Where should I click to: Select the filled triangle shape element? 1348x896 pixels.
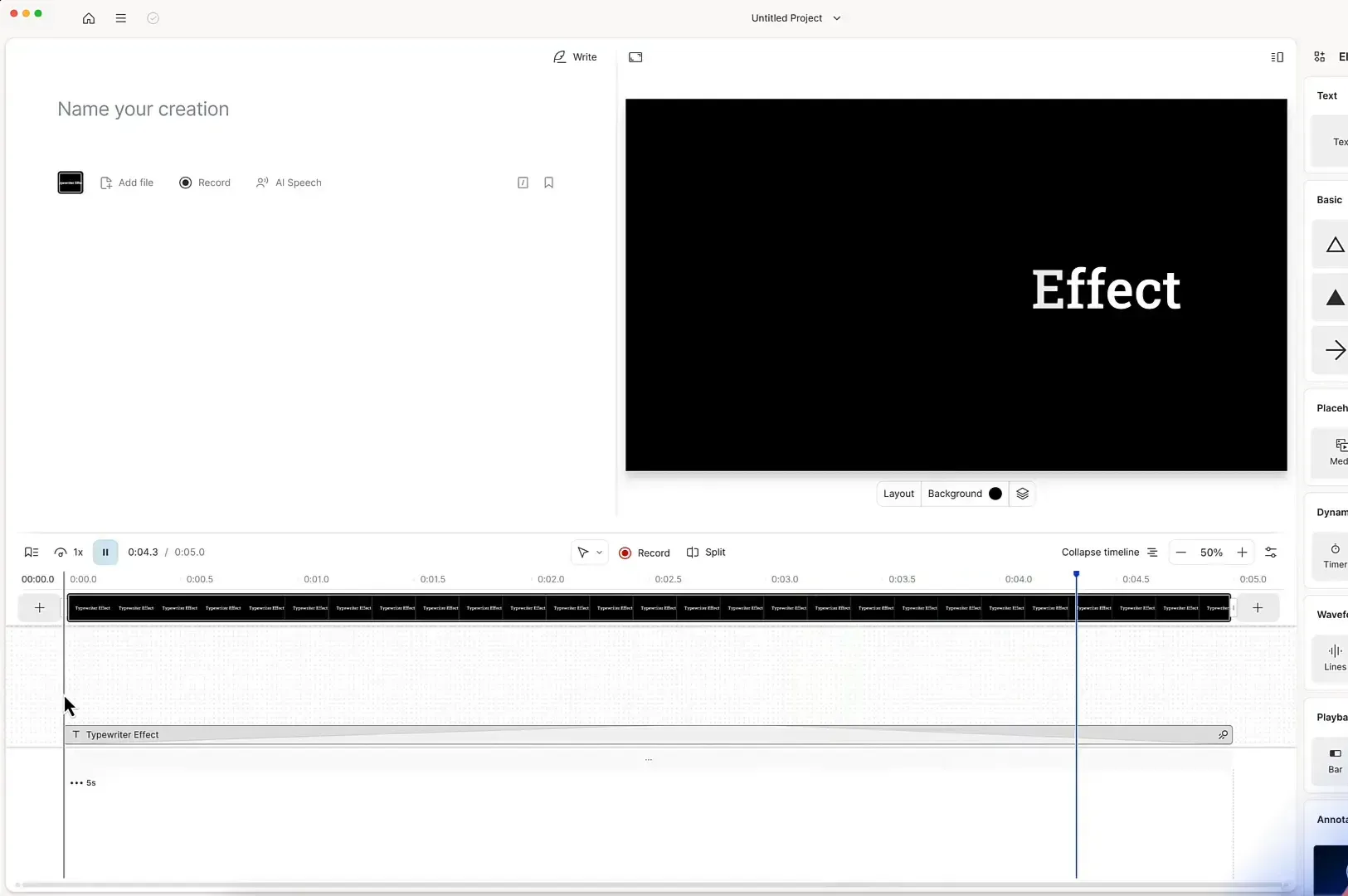[x=1334, y=298]
